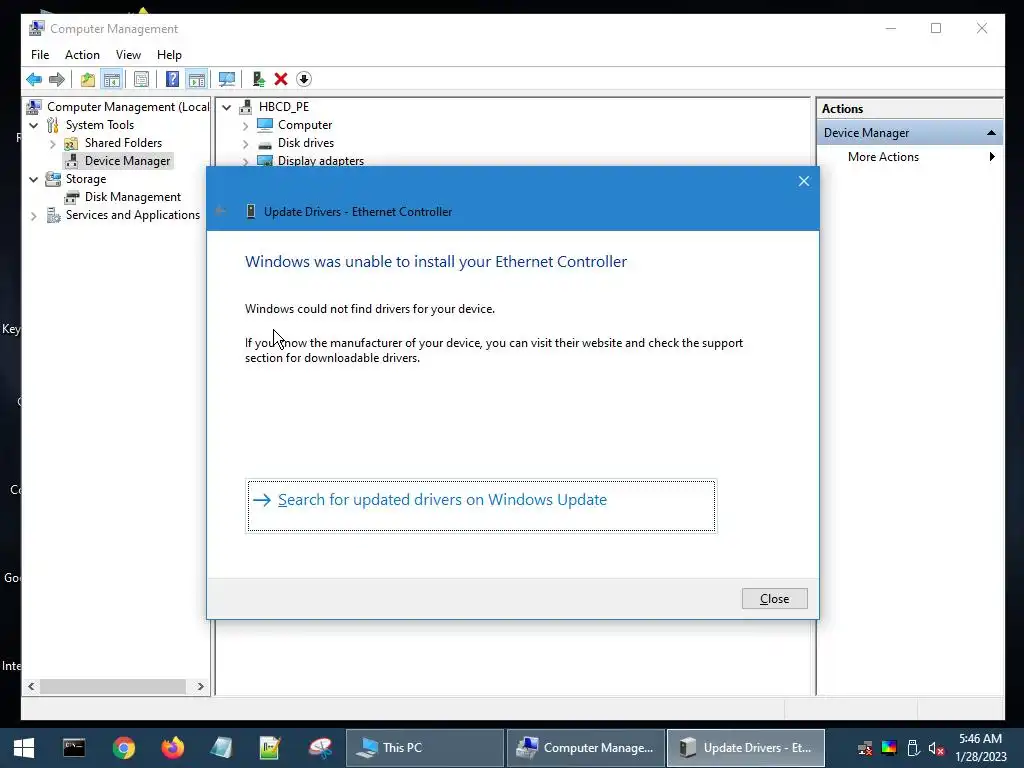Select the Computer category label in device tree

tap(304, 125)
